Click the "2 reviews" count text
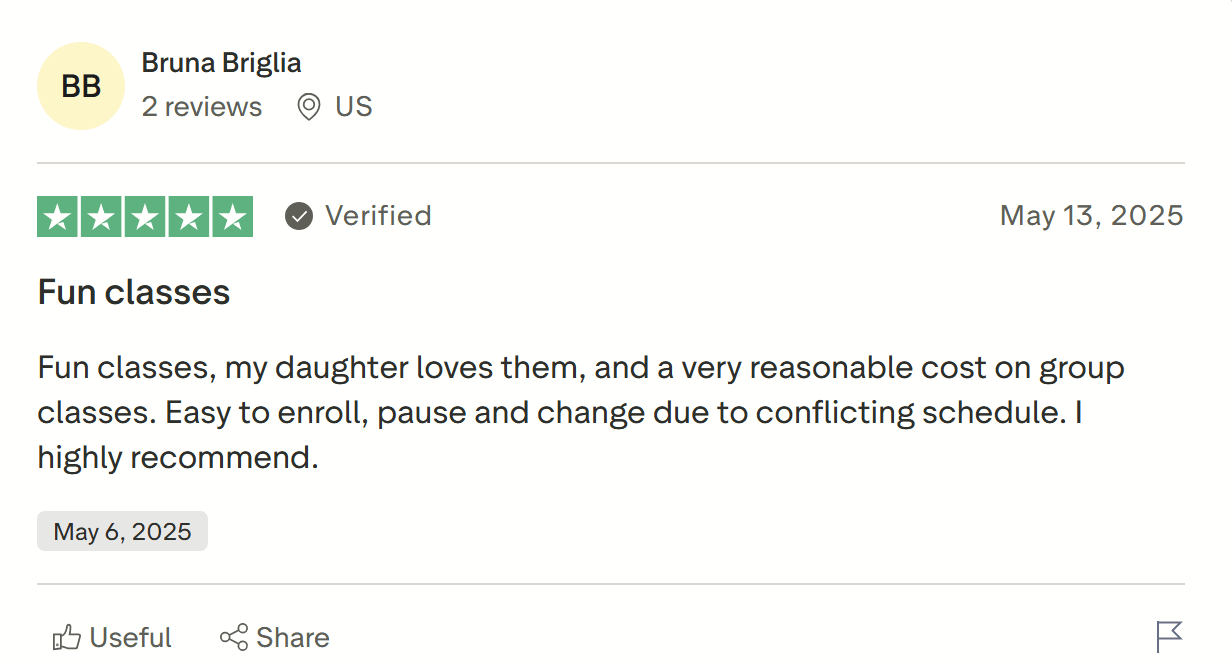This screenshot has height=666, width=1232. point(202,107)
